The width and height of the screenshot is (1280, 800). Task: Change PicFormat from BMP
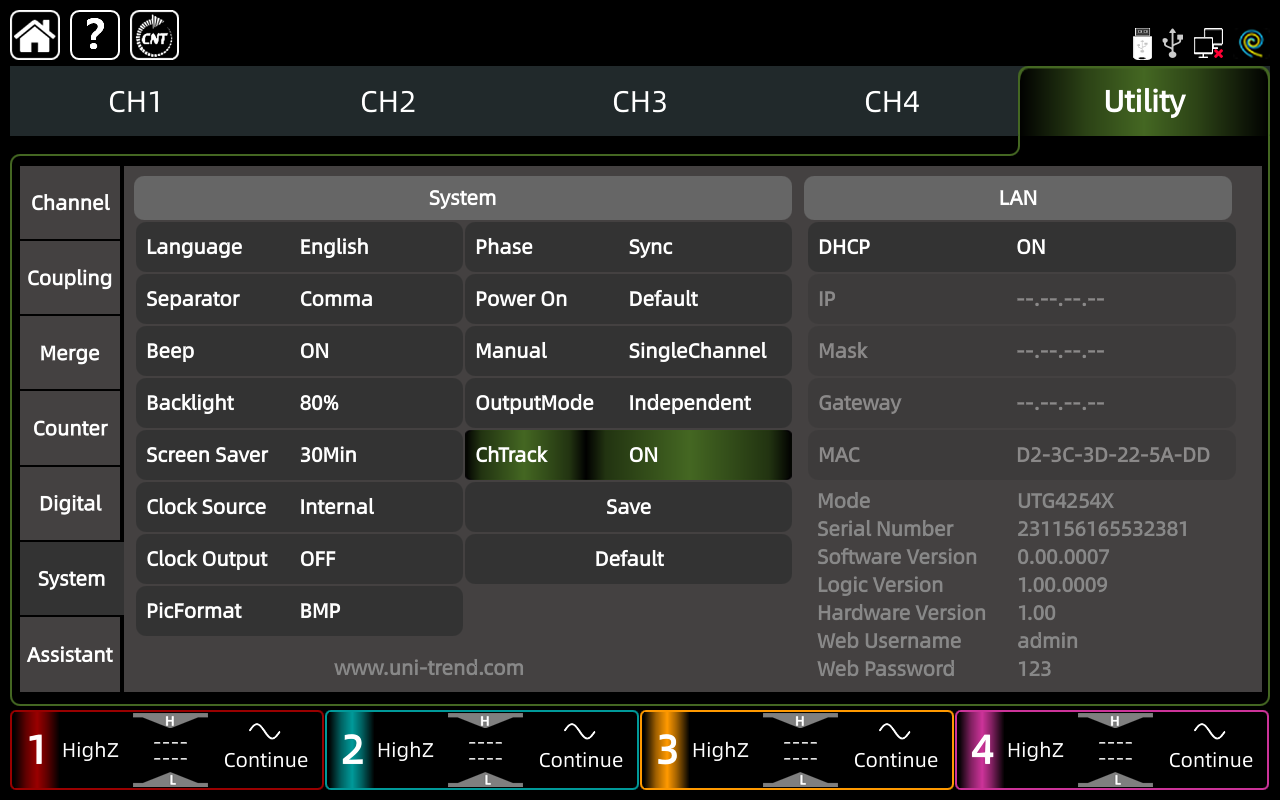[298, 611]
